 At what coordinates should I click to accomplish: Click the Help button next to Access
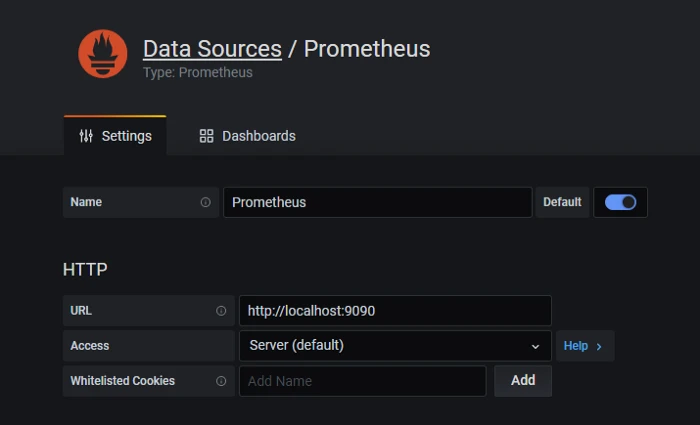pyautogui.click(x=585, y=346)
